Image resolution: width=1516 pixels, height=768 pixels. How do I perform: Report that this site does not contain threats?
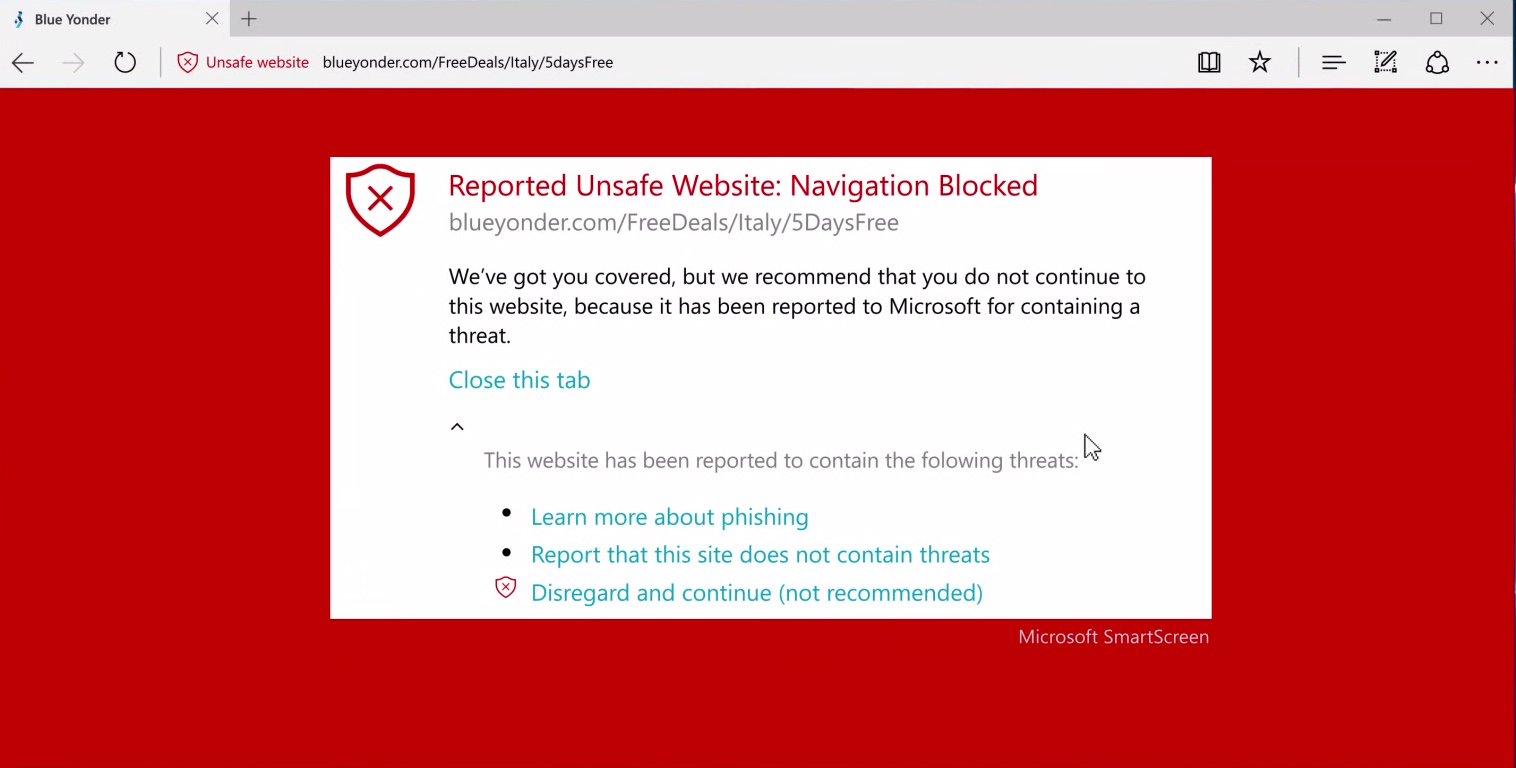click(760, 555)
